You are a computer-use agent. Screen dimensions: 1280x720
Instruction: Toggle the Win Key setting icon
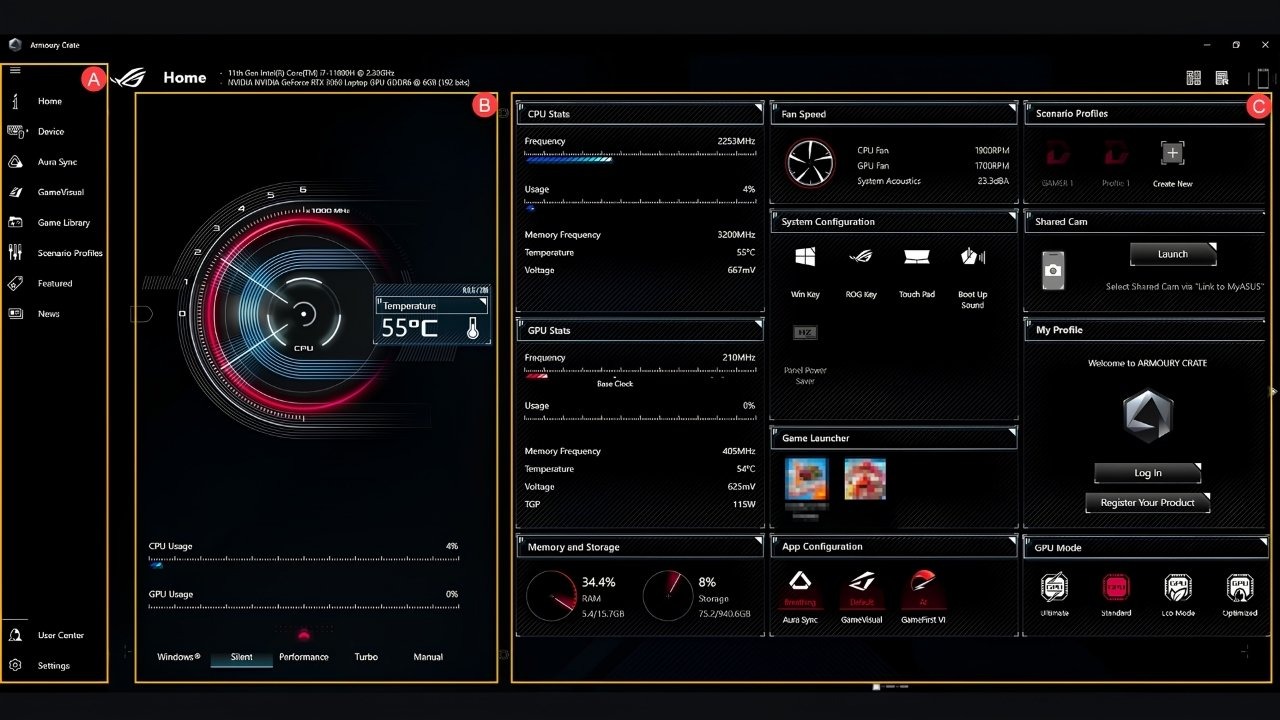(x=805, y=257)
